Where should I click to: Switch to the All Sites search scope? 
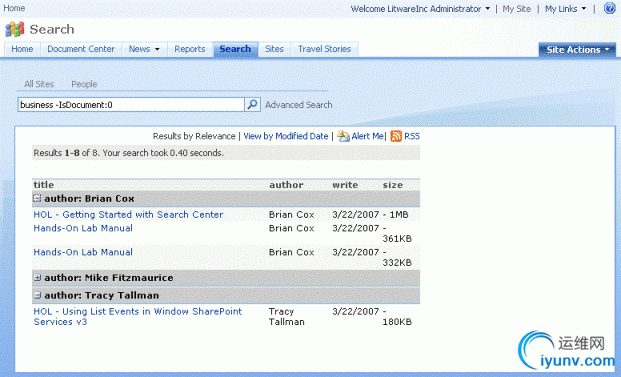tap(39, 84)
